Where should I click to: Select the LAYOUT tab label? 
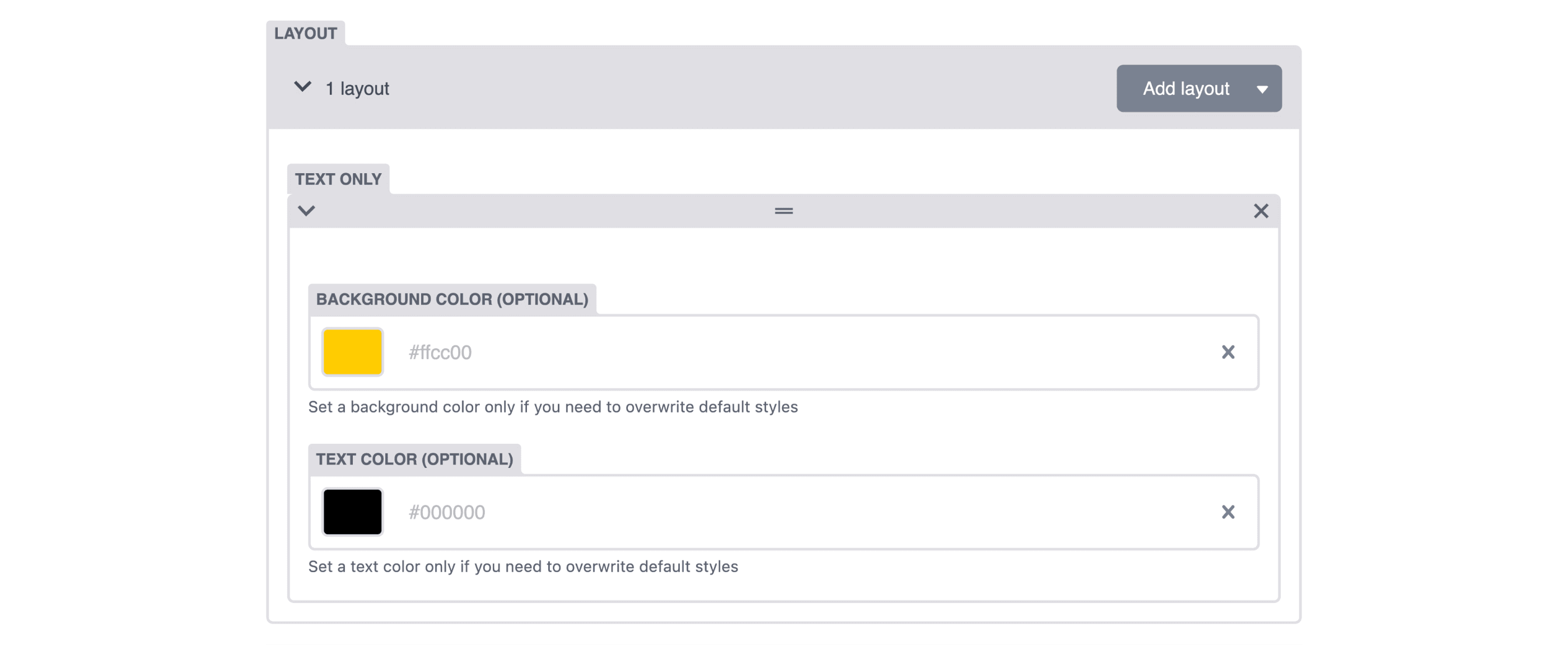tap(306, 34)
